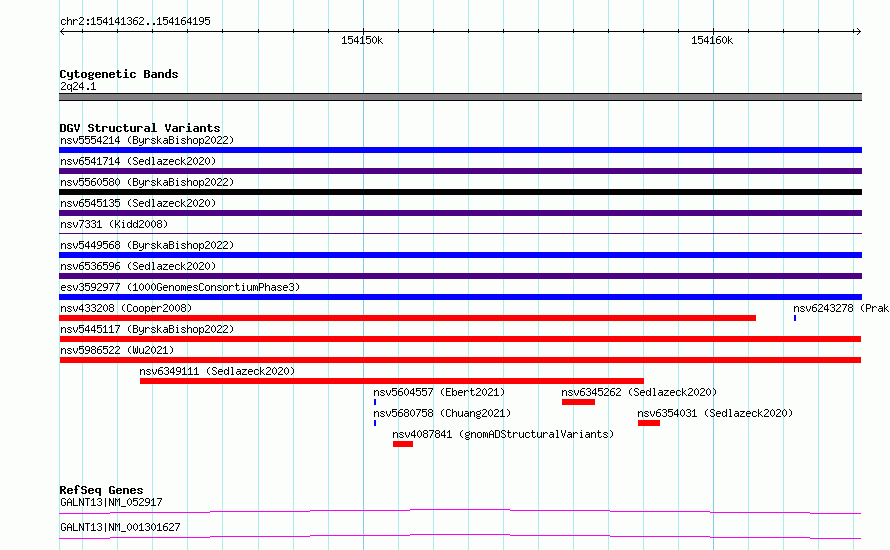Select the black nsv5560580 variant bar

coord(460,192)
